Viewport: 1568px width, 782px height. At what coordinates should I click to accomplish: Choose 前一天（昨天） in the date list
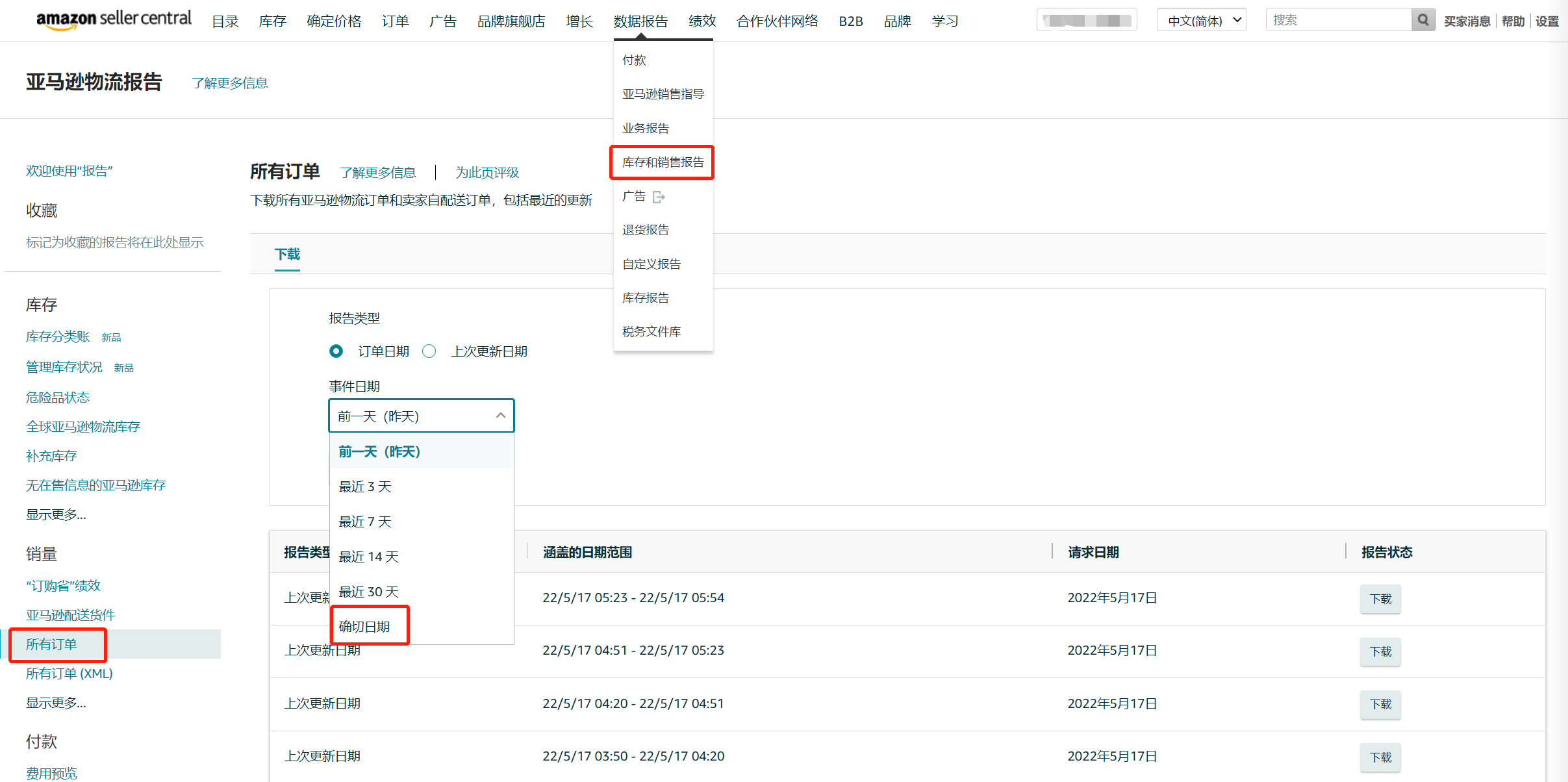tap(422, 451)
